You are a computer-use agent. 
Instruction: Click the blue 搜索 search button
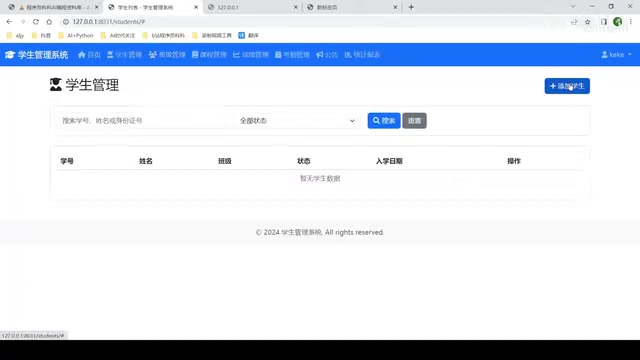(384, 121)
